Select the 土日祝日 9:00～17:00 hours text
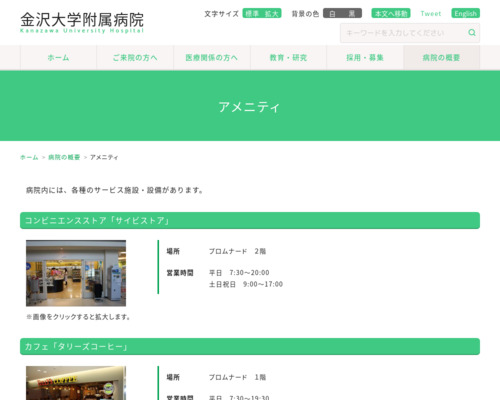 tap(246, 284)
